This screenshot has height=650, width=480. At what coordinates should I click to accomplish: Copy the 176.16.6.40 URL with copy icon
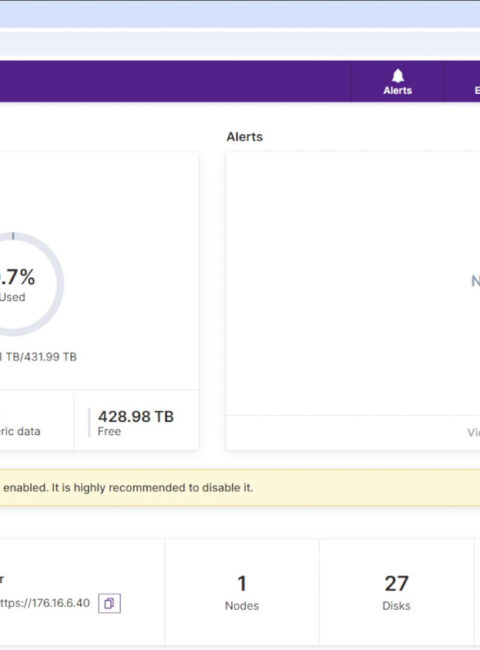109,603
